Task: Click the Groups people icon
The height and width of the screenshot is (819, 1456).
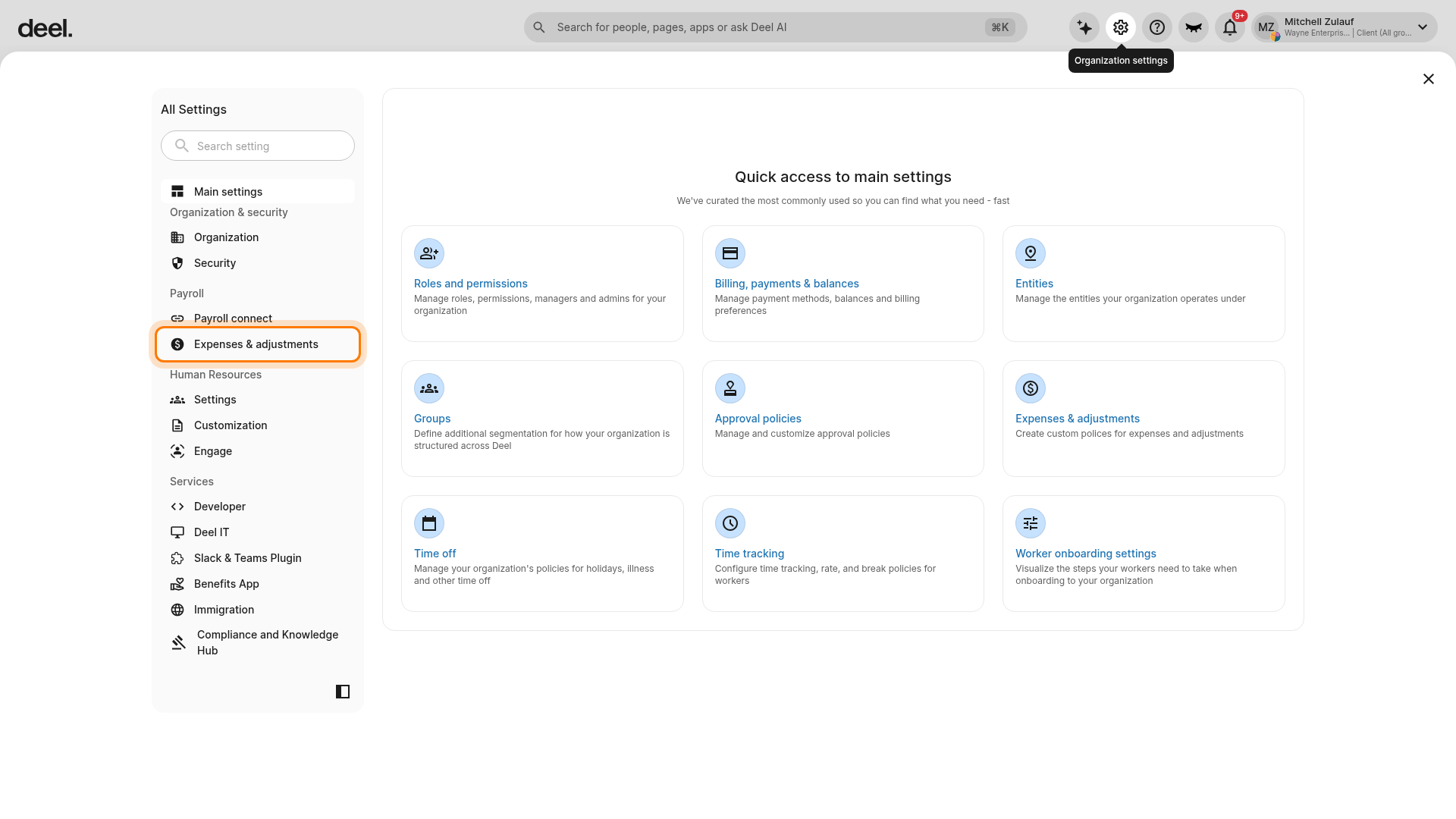Action: [x=429, y=388]
